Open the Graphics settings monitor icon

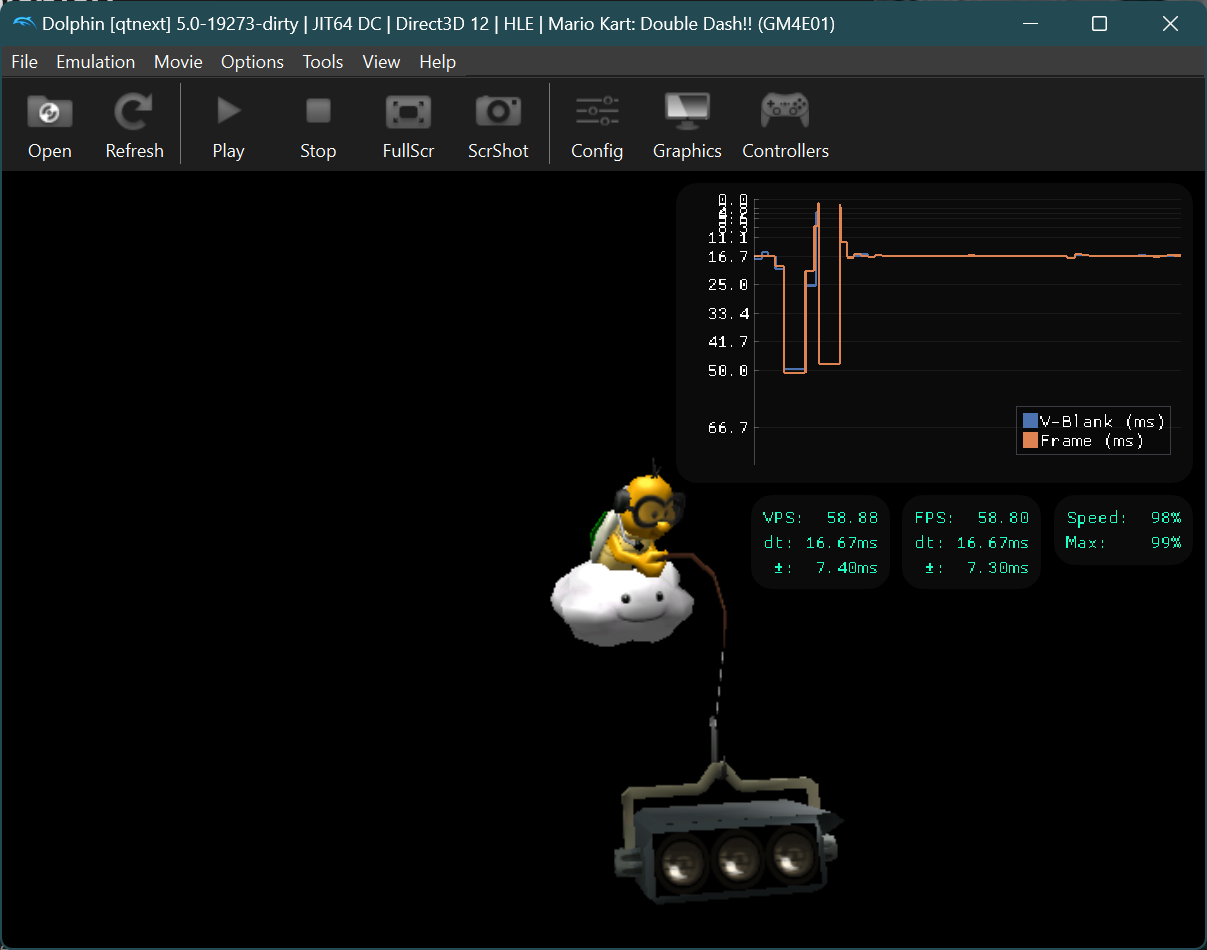[x=687, y=111]
